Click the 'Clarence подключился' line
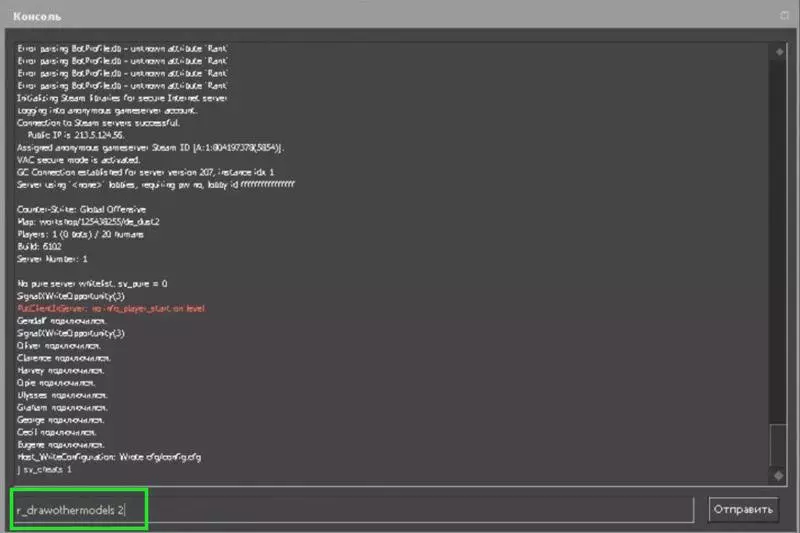Screen dimensions: 800x533 pos(64,358)
